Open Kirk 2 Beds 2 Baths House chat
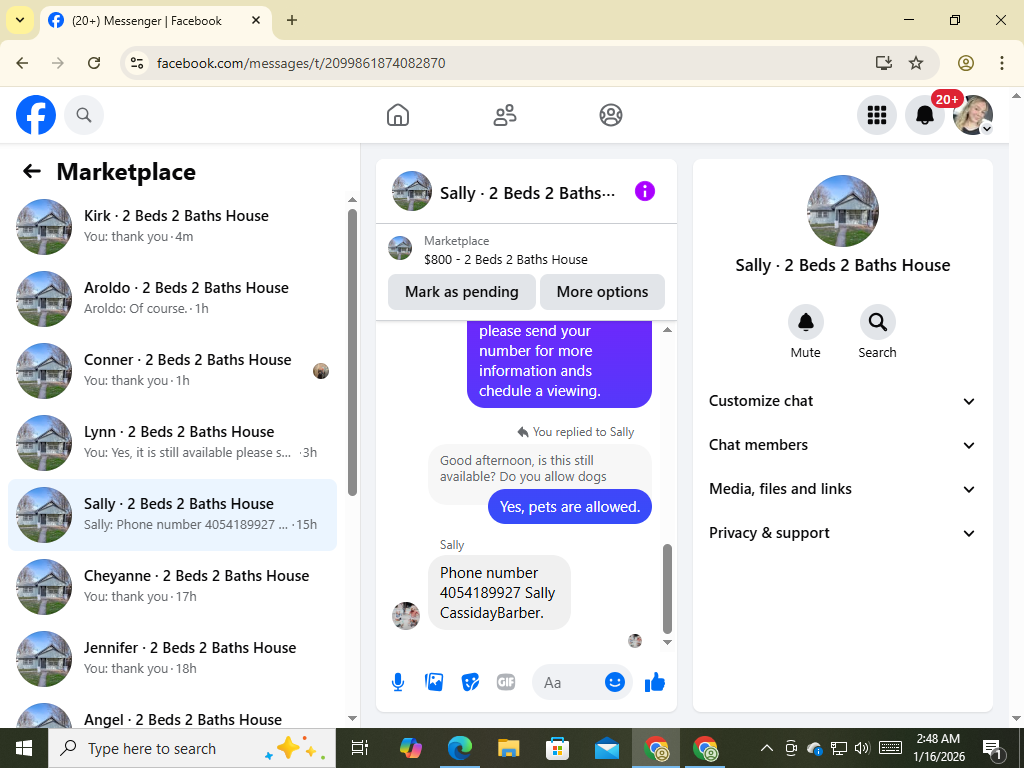This screenshot has width=1024, height=768. [x=172, y=227]
